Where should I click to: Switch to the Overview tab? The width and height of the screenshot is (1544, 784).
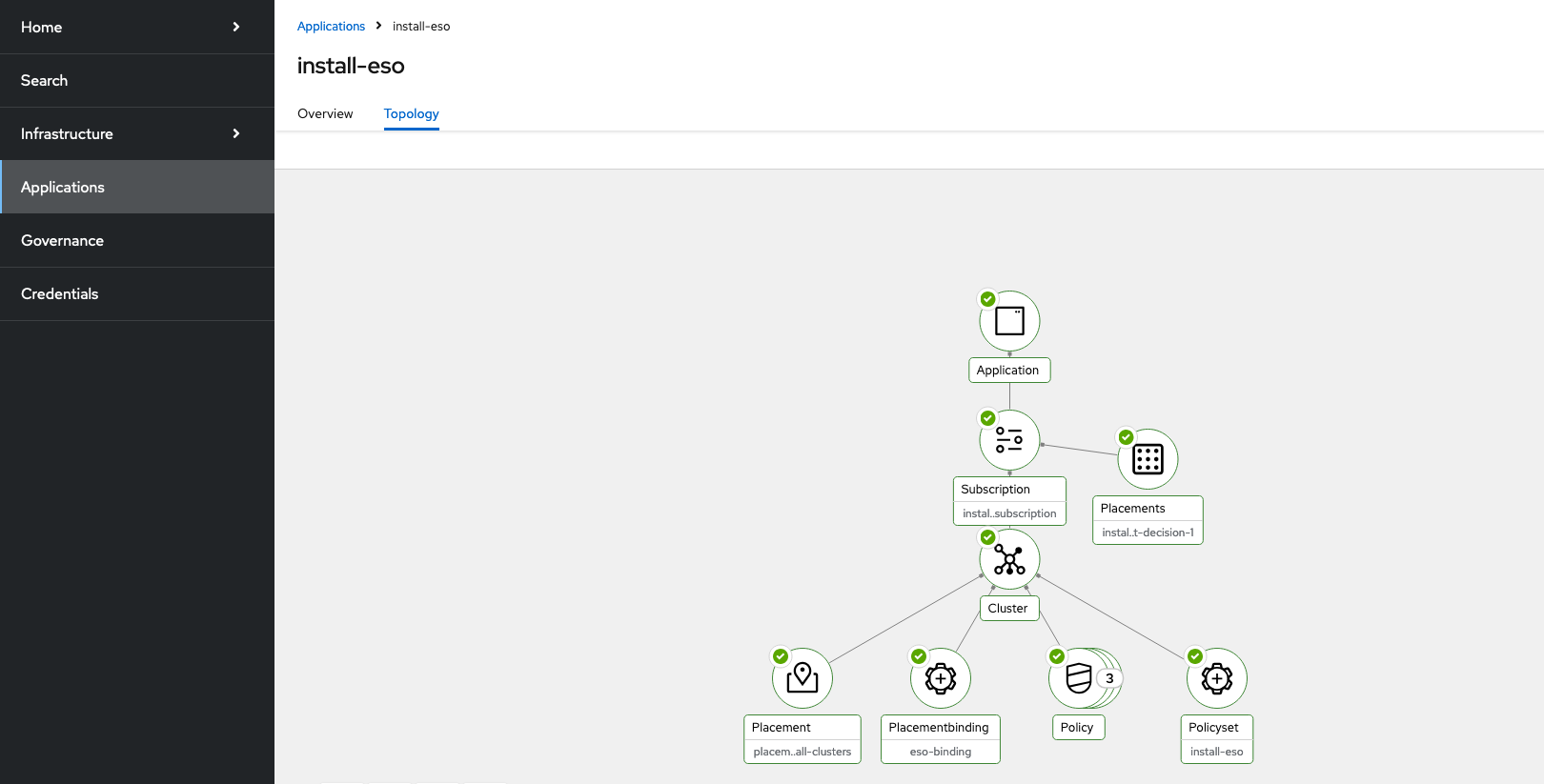tap(325, 113)
